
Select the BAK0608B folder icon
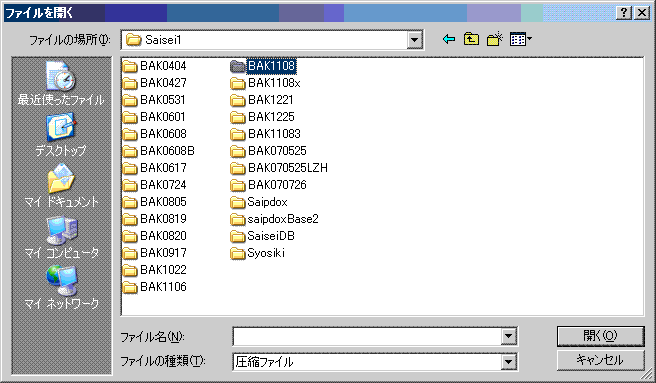tap(130, 151)
